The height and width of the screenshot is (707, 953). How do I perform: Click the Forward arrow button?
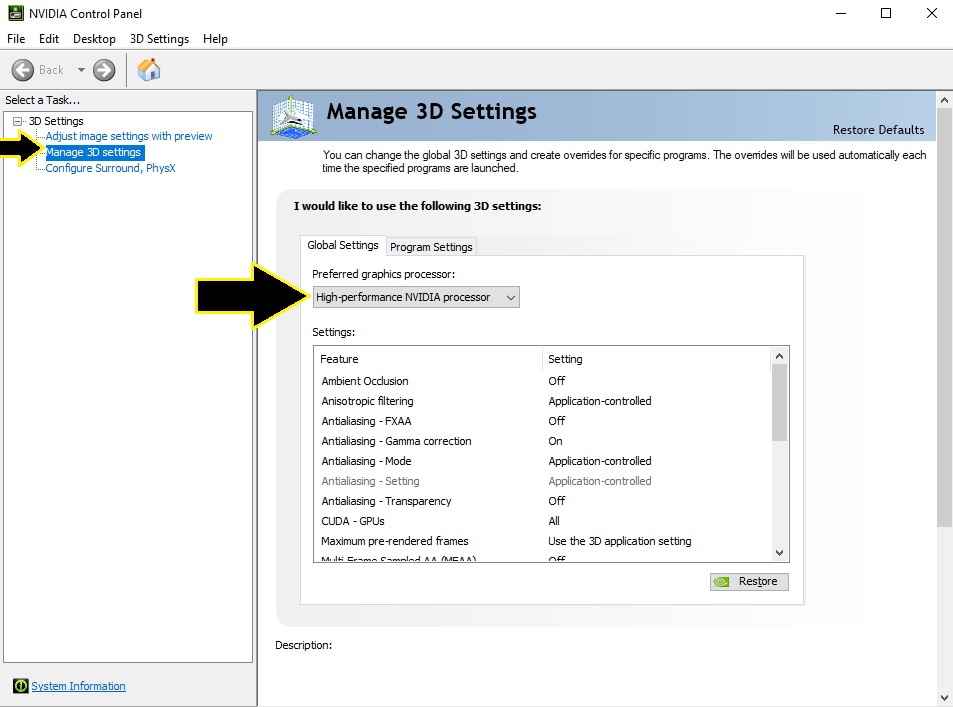(x=104, y=70)
